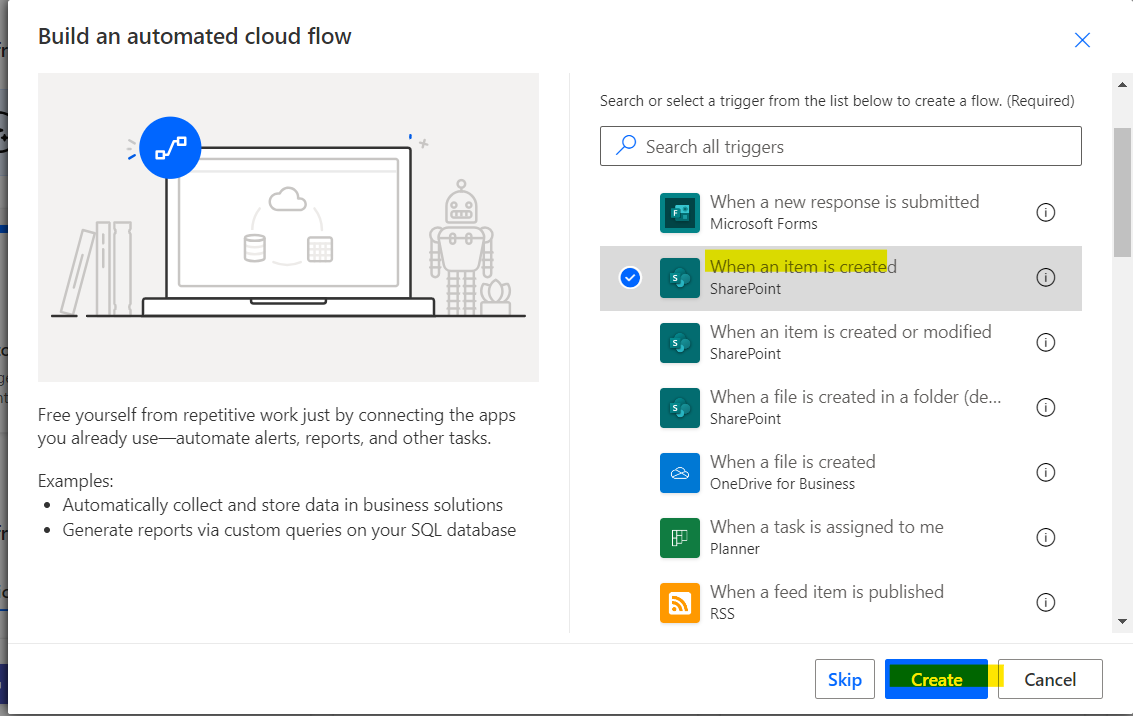This screenshot has width=1133, height=716.
Task: Click the 'When an item is created' title text
Action: (803, 267)
